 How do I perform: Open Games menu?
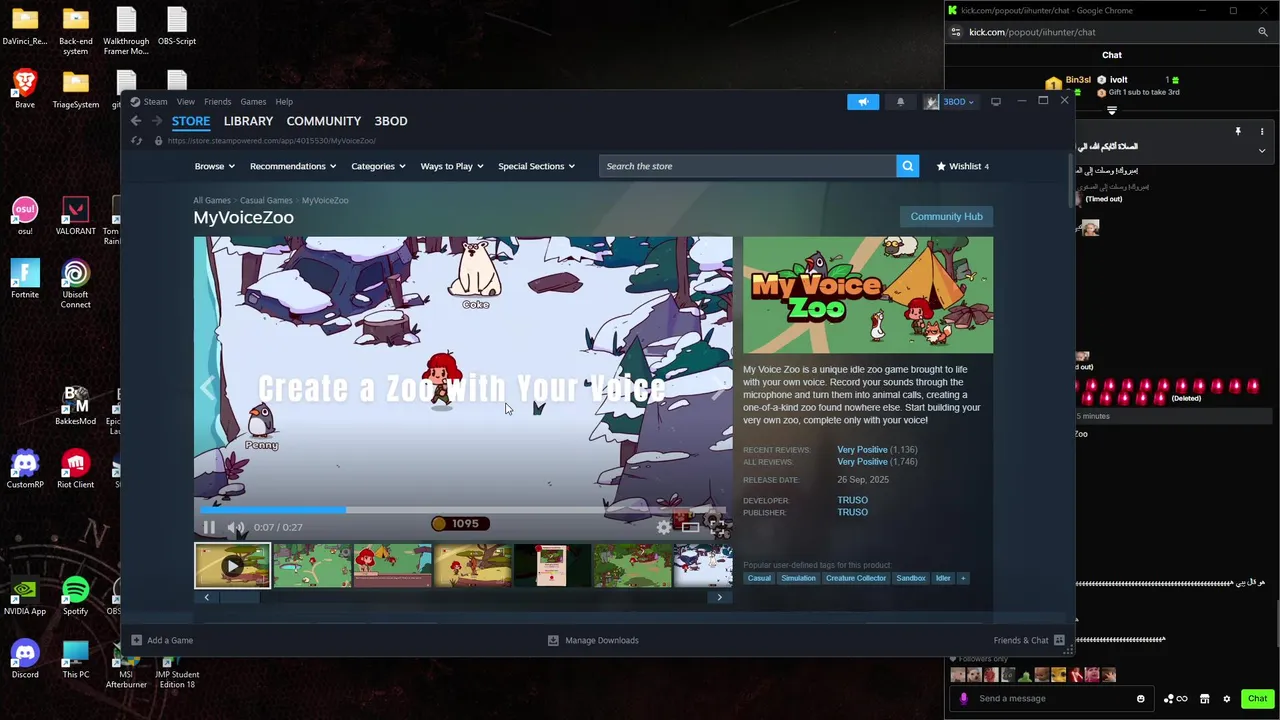[x=253, y=101]
